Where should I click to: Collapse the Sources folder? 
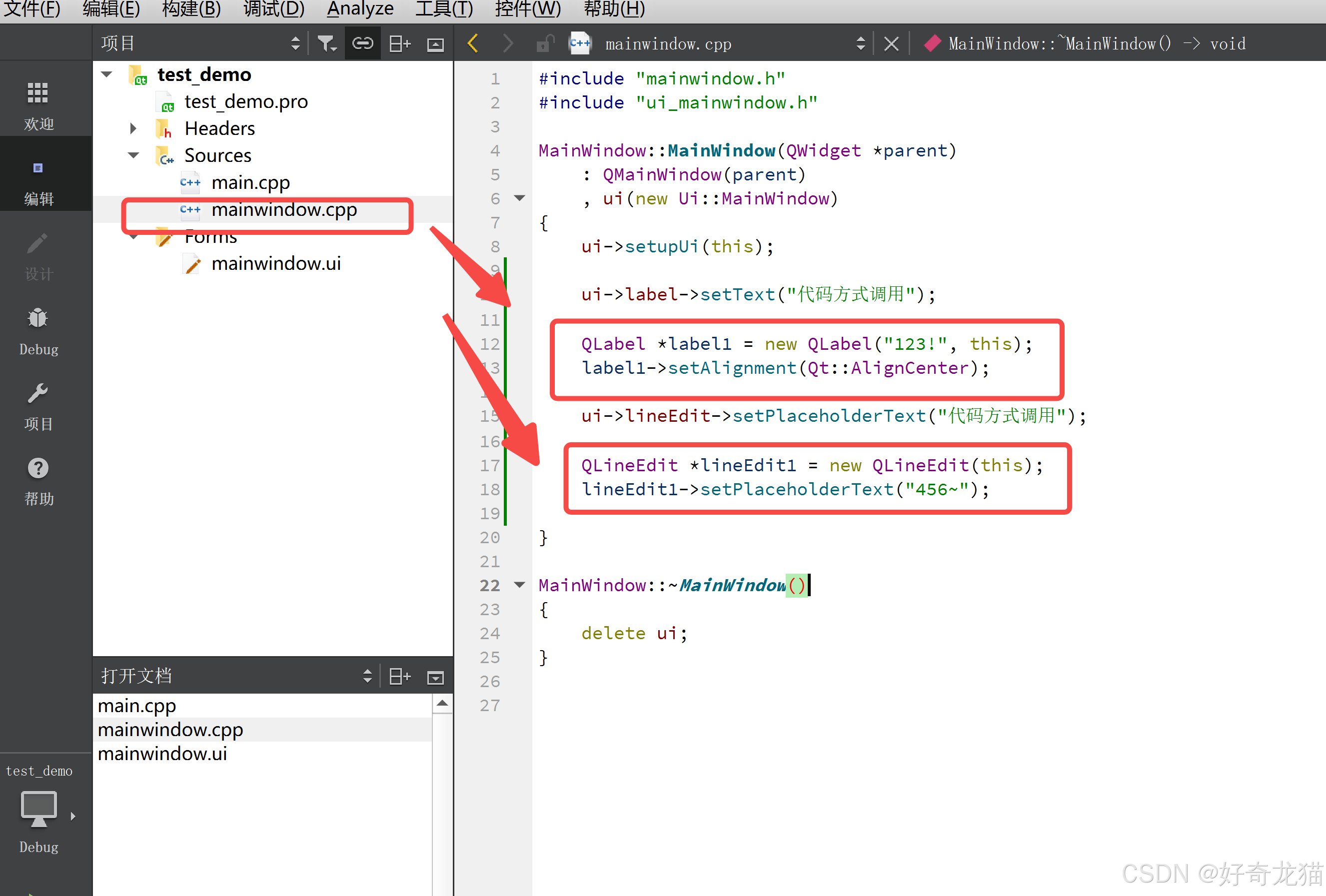pos(133,155)
